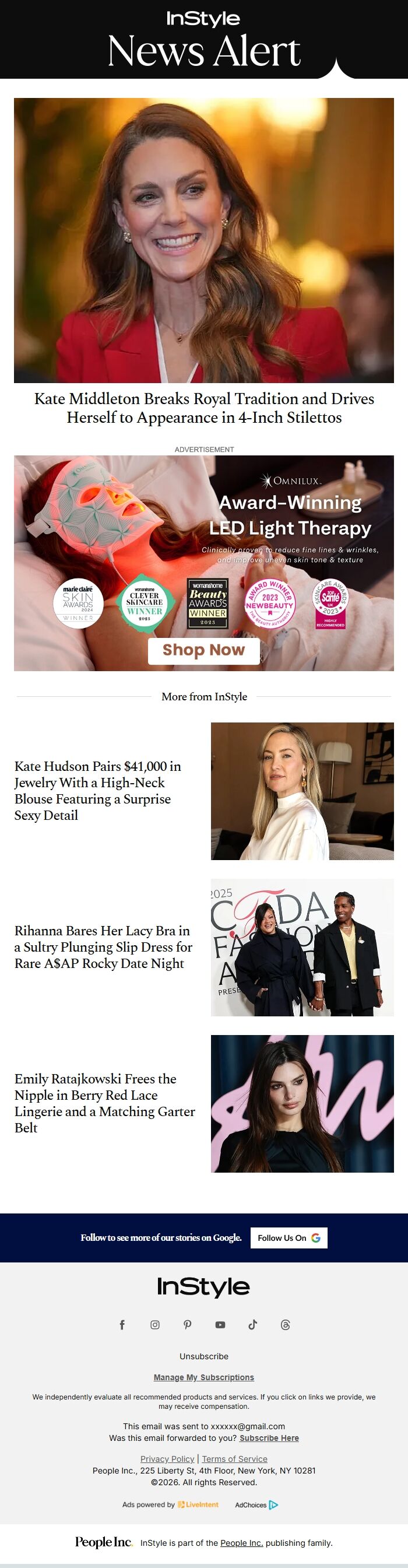Click the Emily Ratajkowski thumbnail image

(302, 1104)
